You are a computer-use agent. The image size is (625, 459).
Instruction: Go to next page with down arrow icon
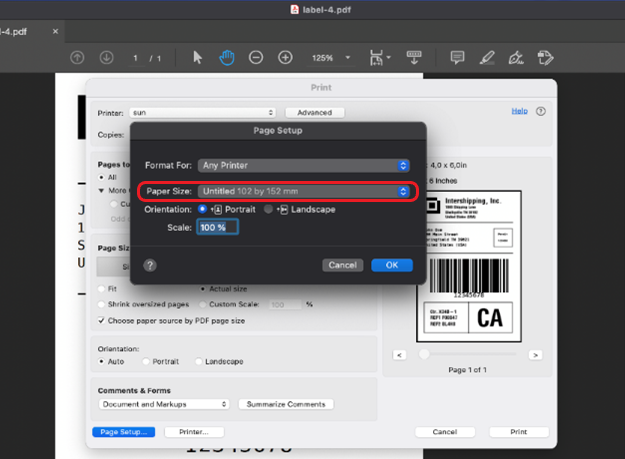[x=106, y=58]
